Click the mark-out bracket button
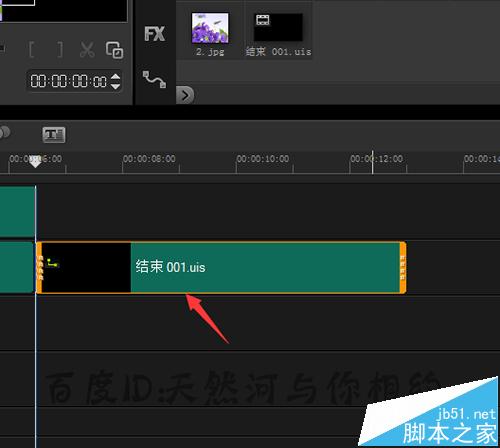The width and height of the screenshot is (500, 448). pyautogui.click(x=59, y=50)
